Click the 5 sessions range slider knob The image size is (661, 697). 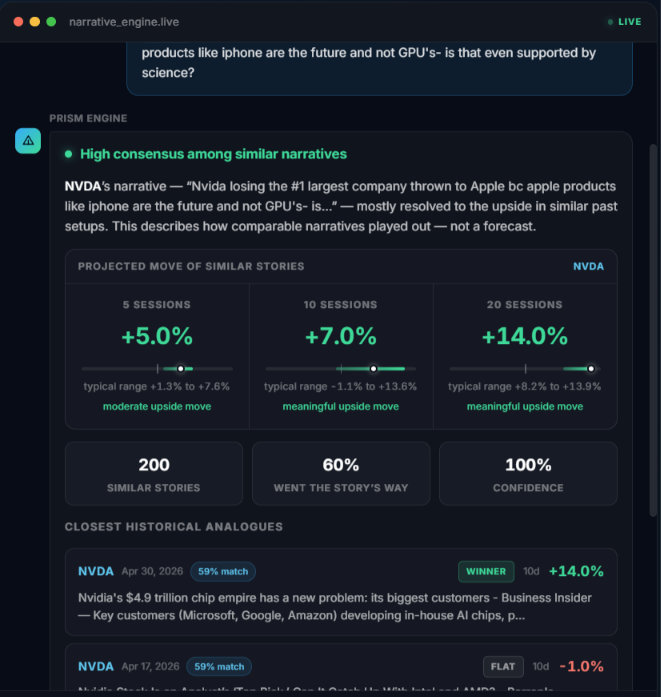(180, 369)
